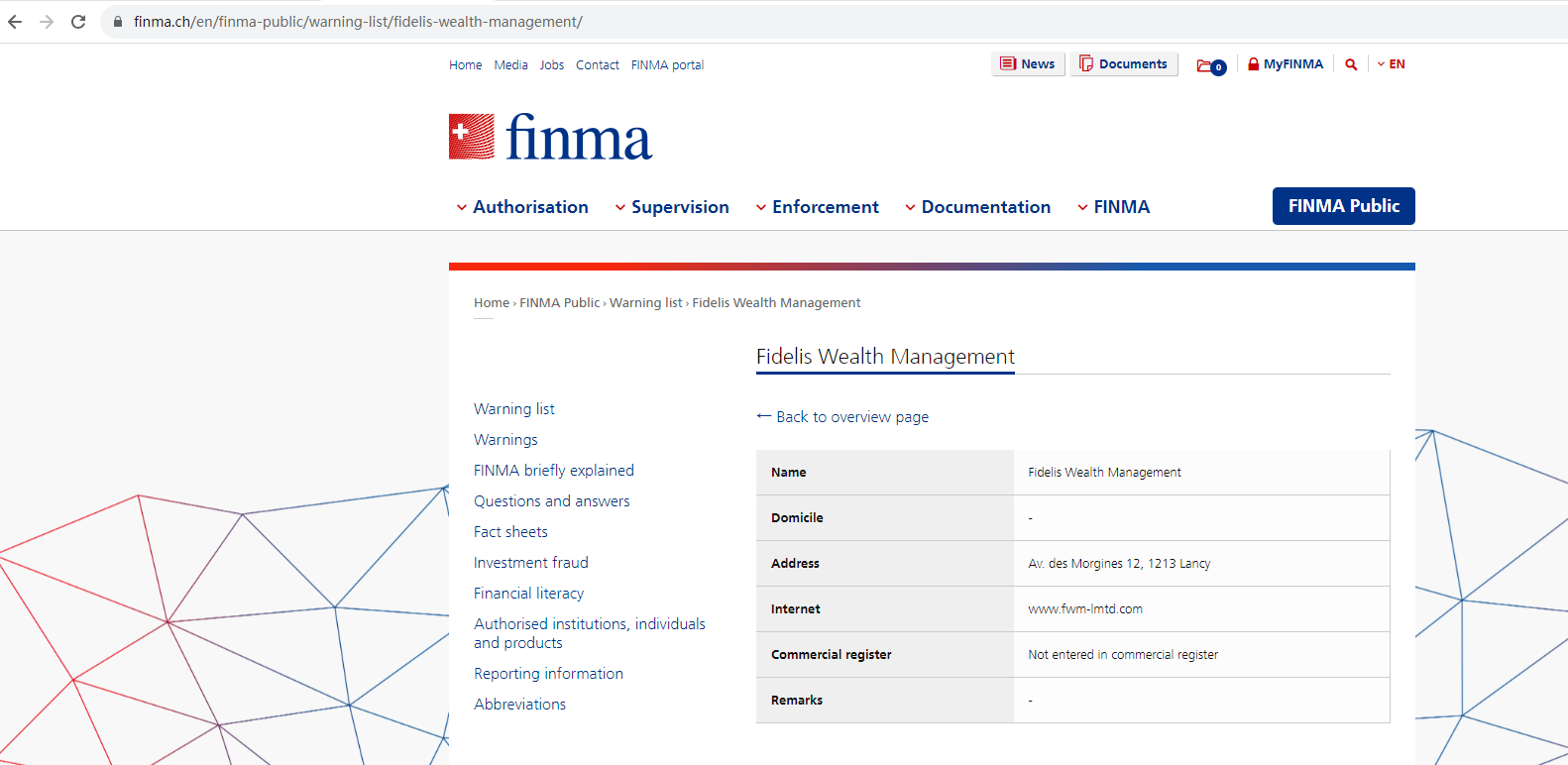Click Fidelis Wealth Management in the Name row
1568x765 pixels.
(1104, 473)
